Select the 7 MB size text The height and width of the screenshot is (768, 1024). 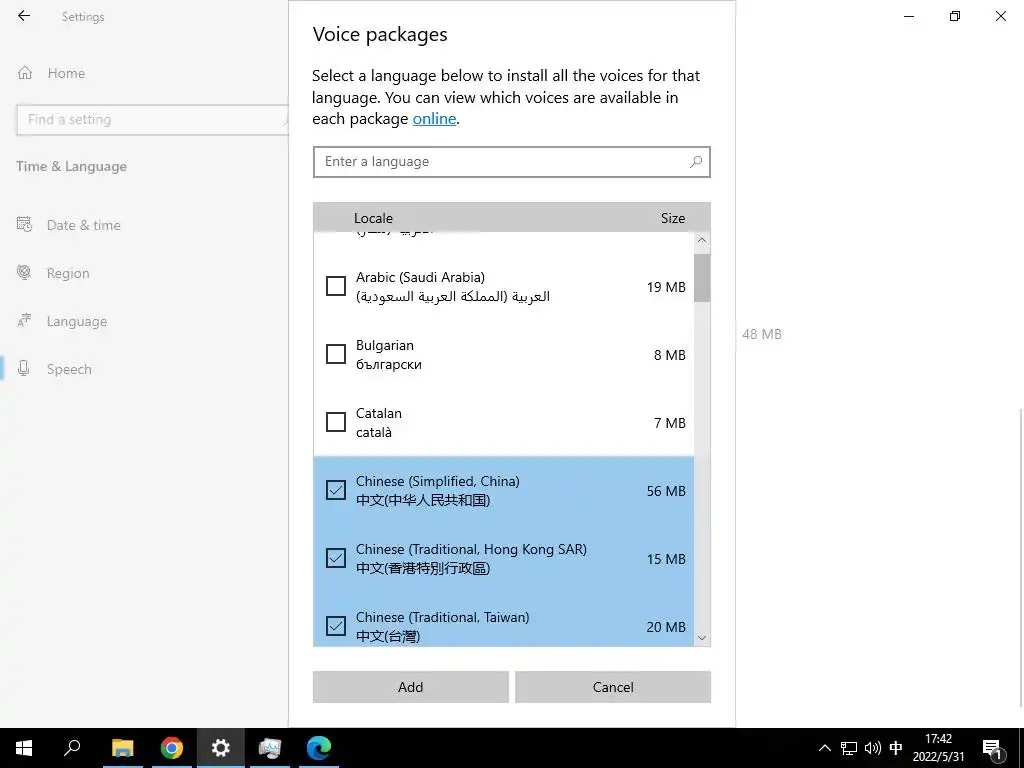(669, 423)
